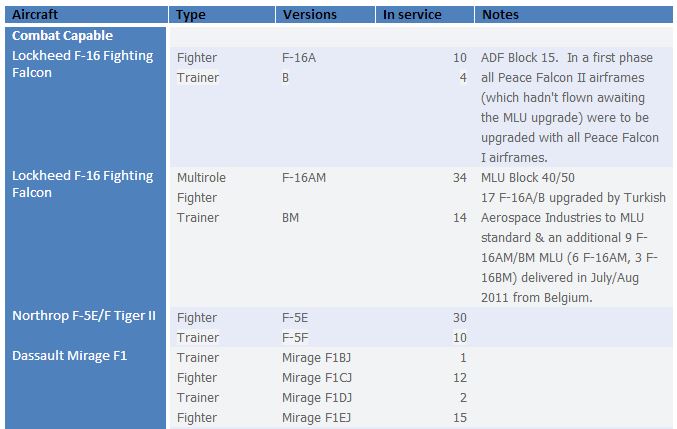Select the MLU Block 40/50 note

coord(528,178)
